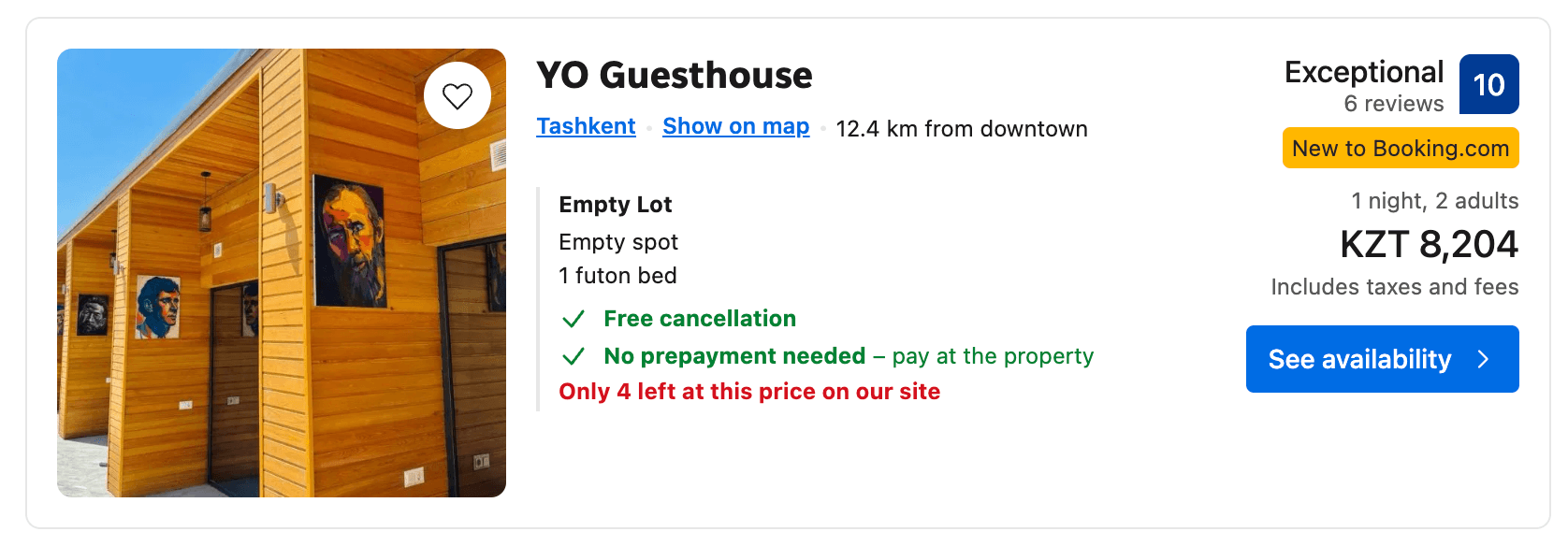Click the 12.4 km from downtown text

click(x=962, y=129)
